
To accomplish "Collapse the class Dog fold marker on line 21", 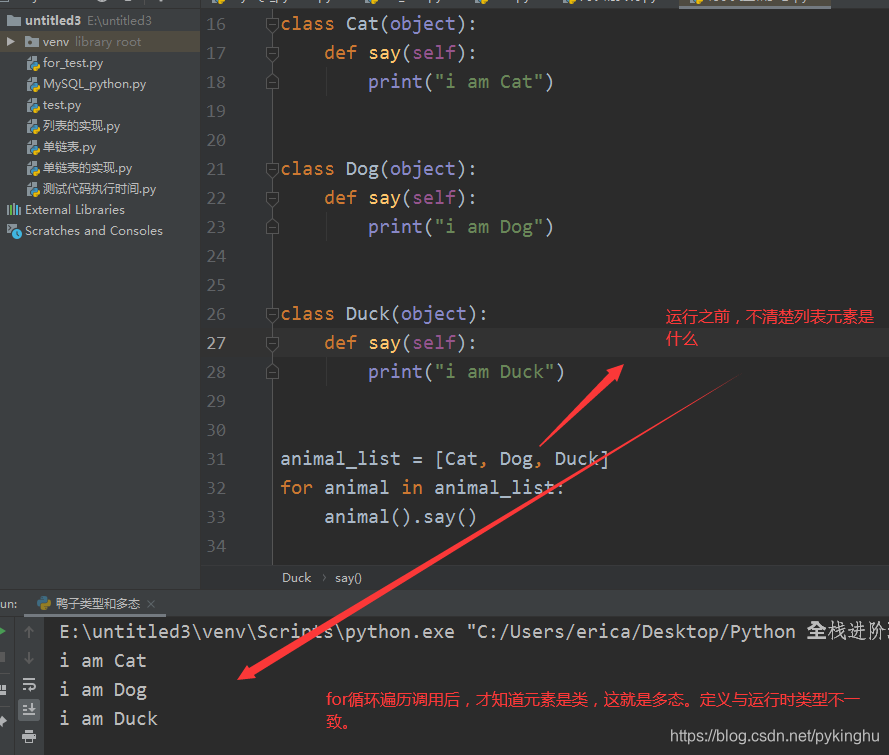I will 272,169.
